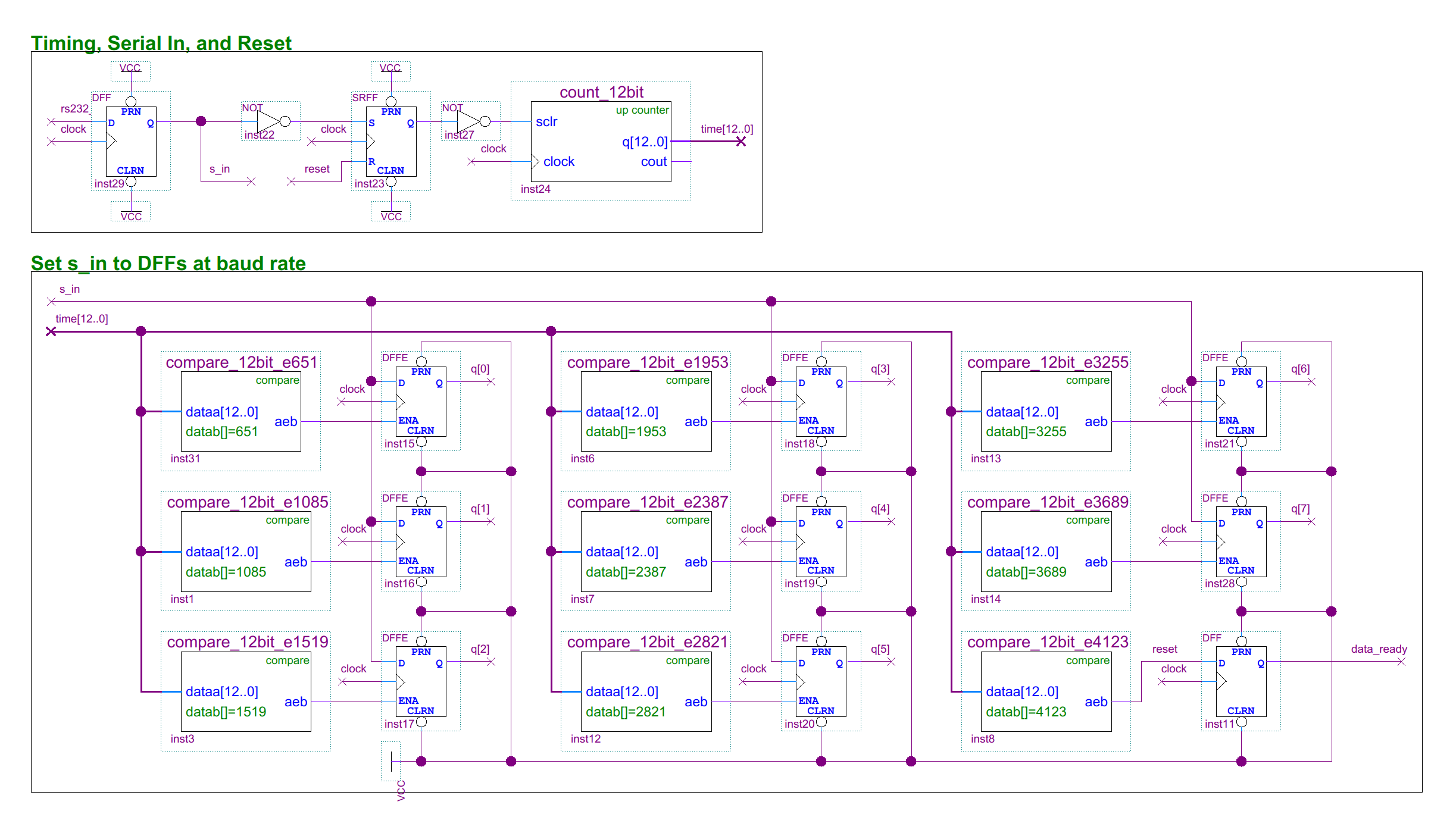The image size is (1456, 836).
Task: Select the compare_12bit_e2821 block
Action: coord(646,691)
